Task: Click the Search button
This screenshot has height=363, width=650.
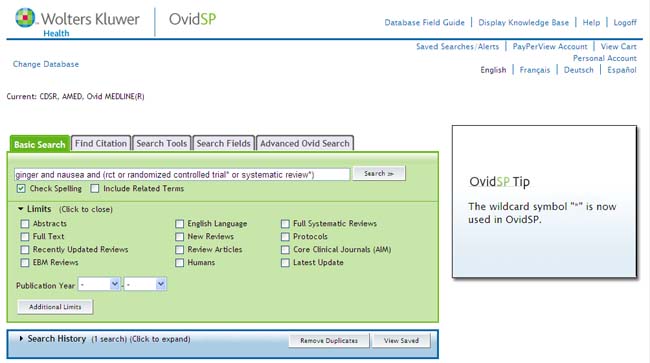Action: click(x=379, y=174)
